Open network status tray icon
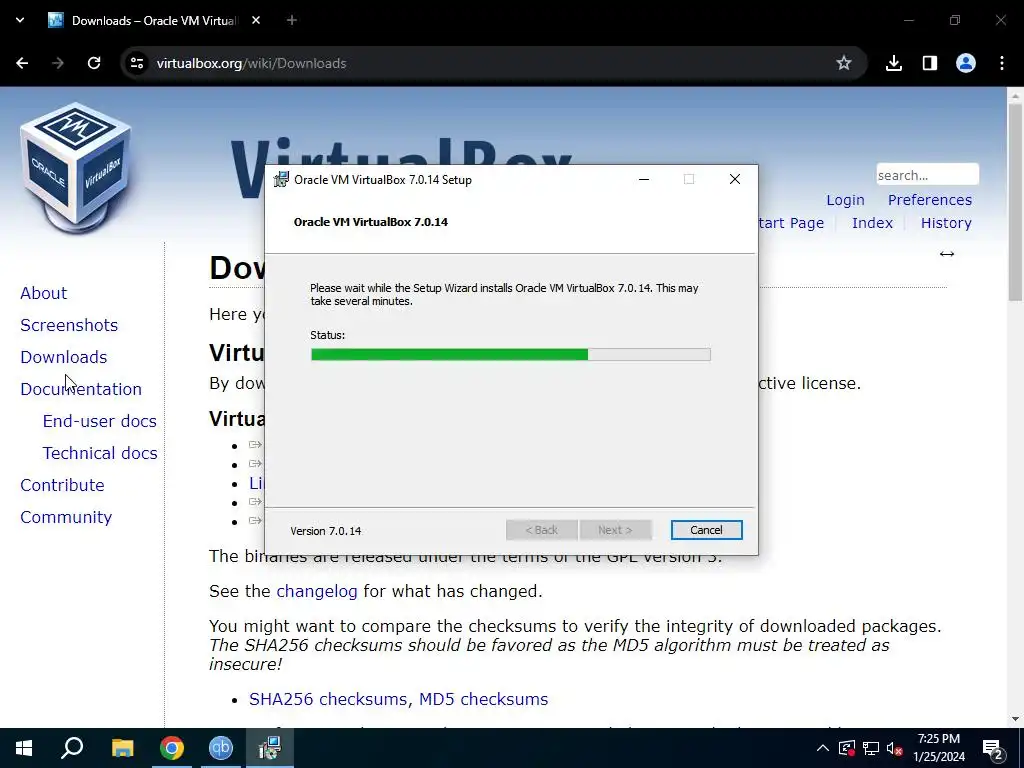 coord(871,748)
